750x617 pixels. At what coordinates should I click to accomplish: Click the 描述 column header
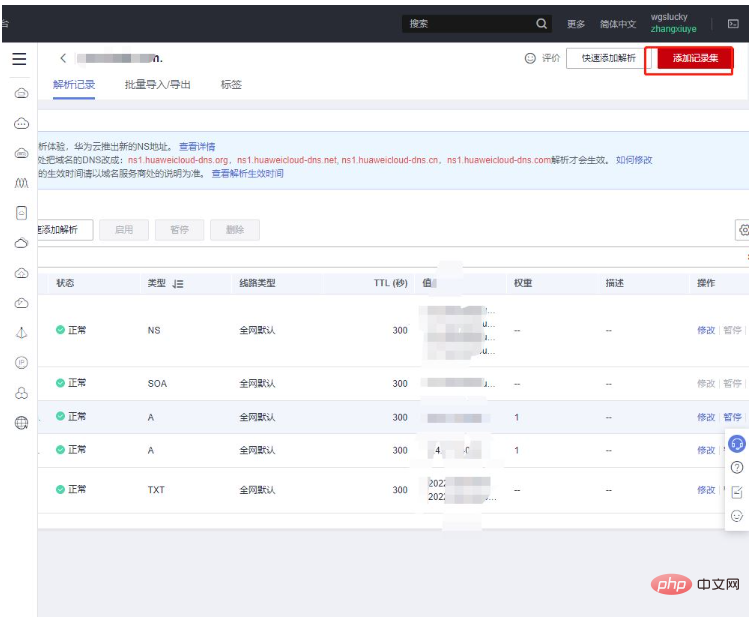615,283
